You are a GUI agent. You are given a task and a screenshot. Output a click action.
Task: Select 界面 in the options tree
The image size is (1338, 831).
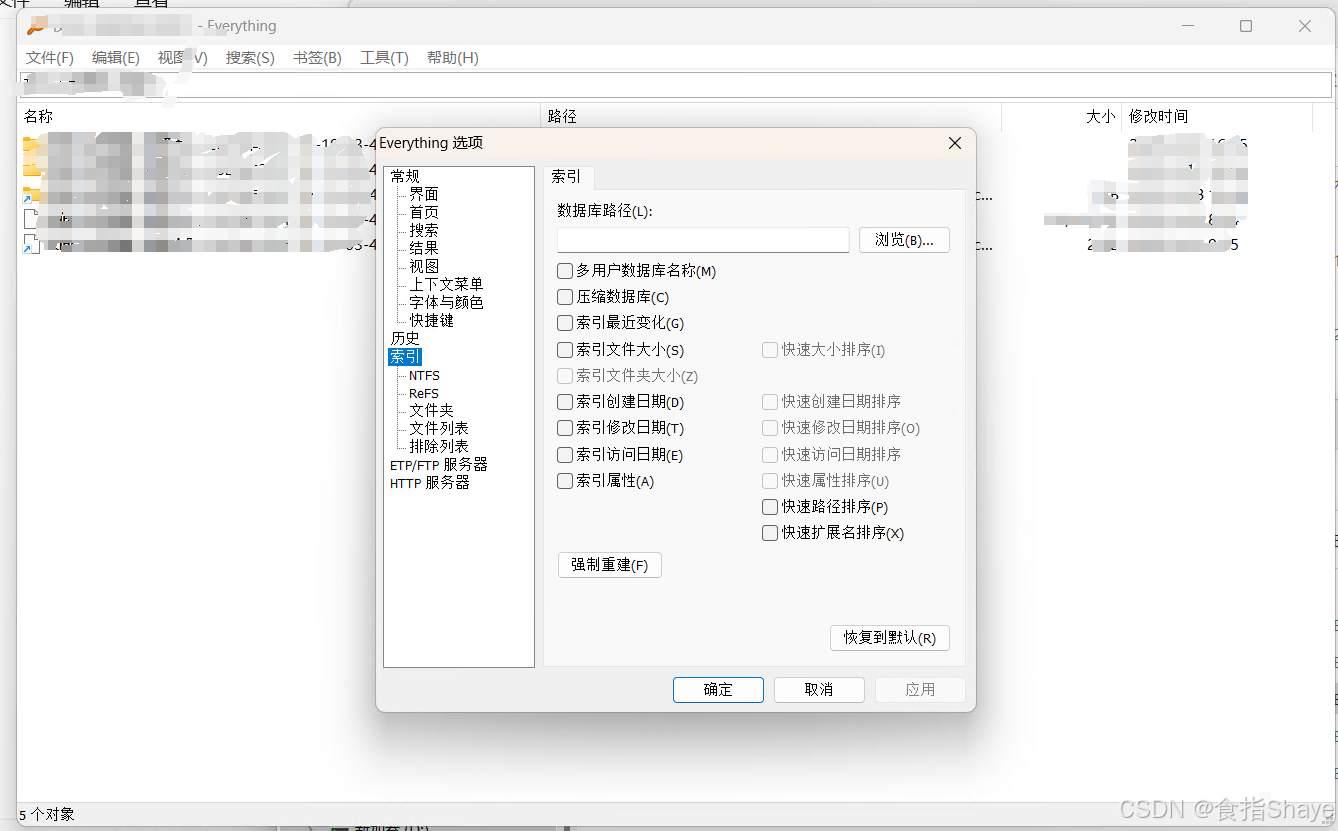coord(424,194)
